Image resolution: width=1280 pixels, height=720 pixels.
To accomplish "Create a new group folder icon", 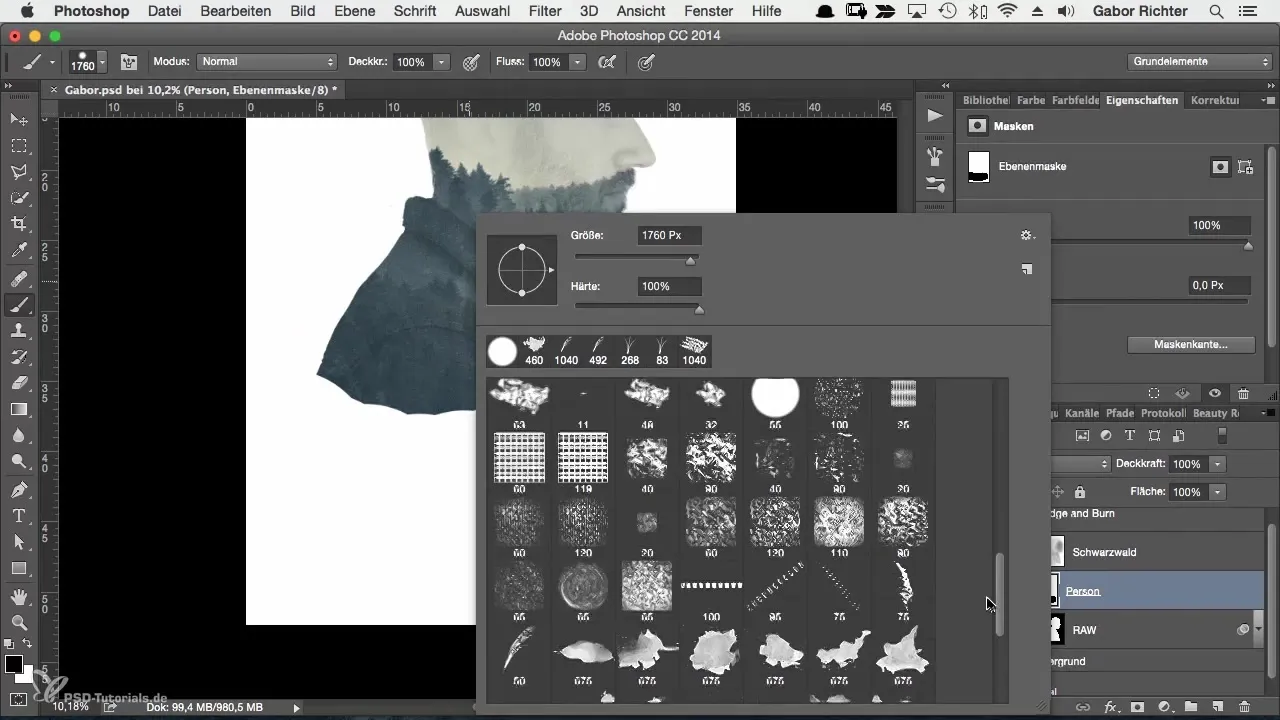I will click(x=1191, y=707).
